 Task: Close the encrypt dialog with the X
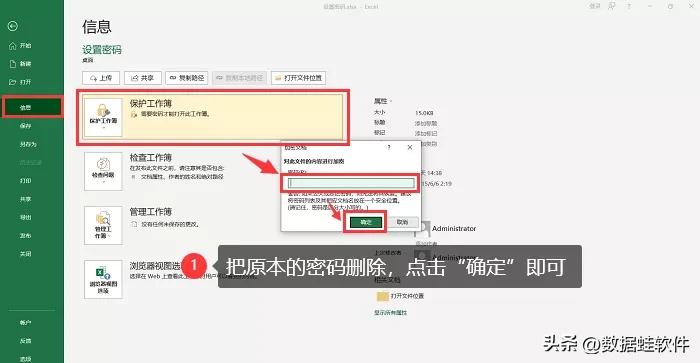pyautogui.click(x=410, y=147)
